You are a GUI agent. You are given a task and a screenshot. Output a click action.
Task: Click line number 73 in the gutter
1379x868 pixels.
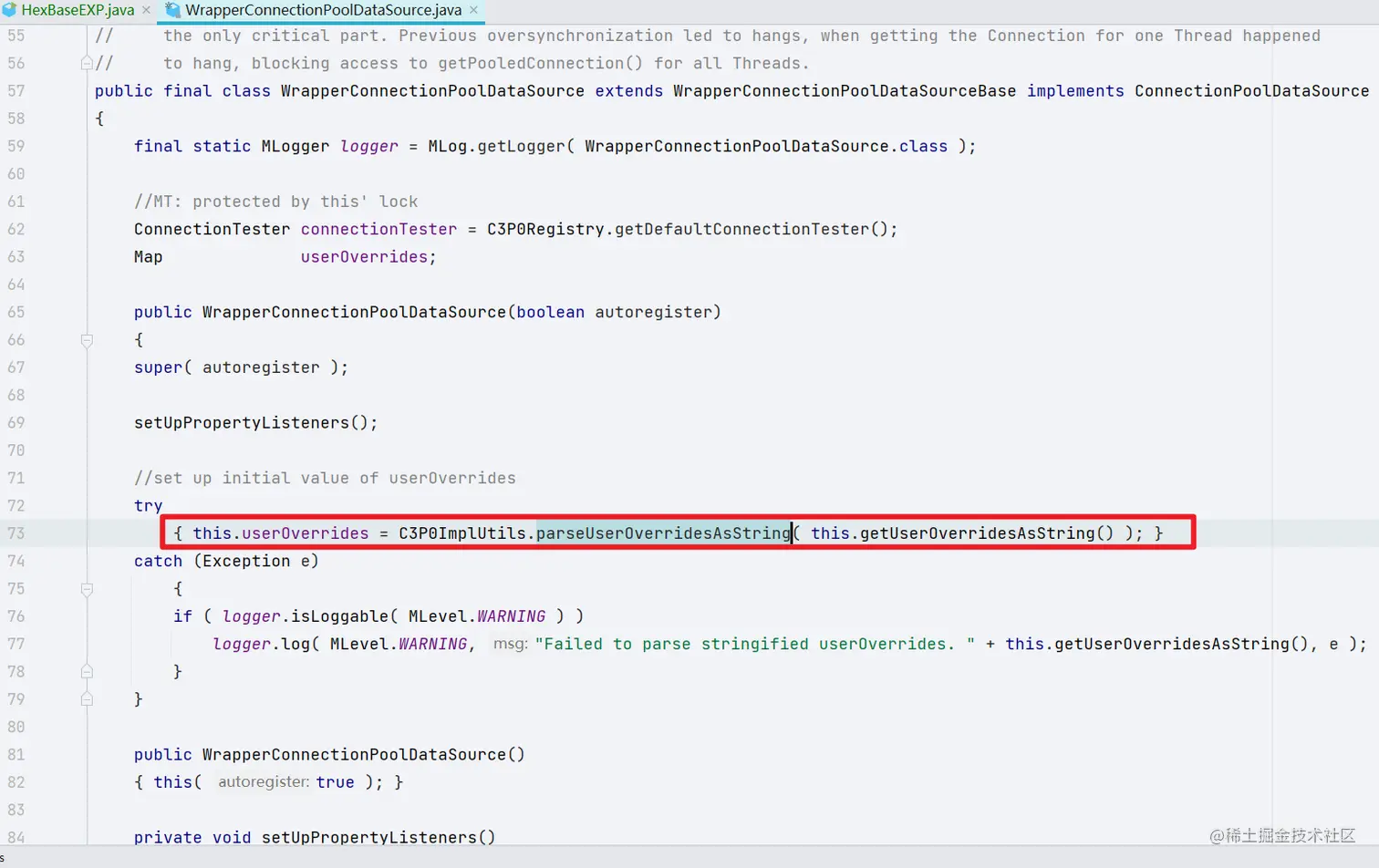pyautogui.click(x=16, y=533)
